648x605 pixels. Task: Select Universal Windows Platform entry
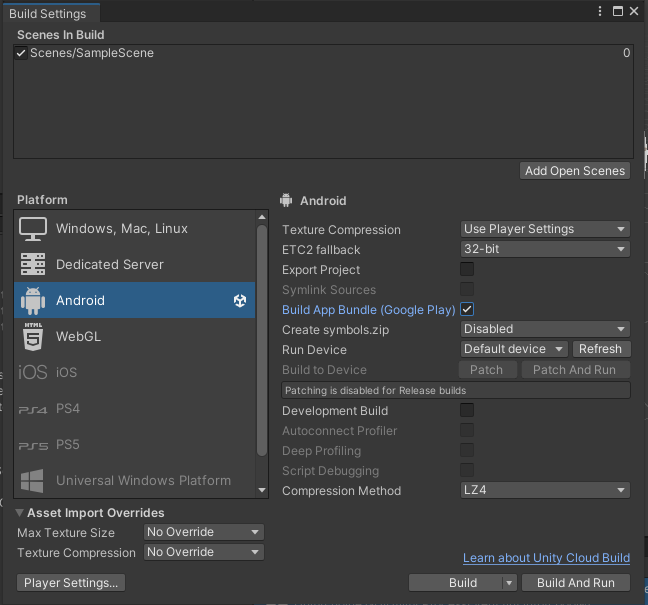coord(135,481)
